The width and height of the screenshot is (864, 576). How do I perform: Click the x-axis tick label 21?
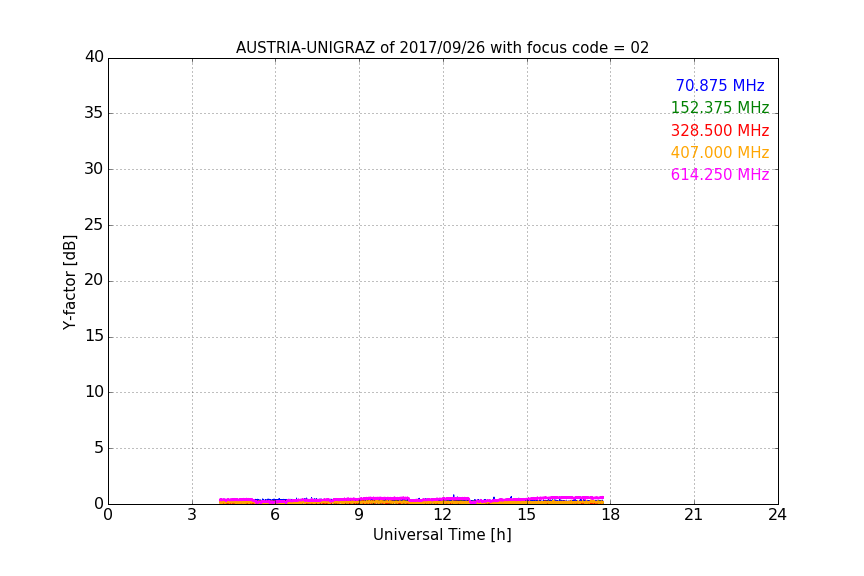pyautogui.click(x=694, y=515)
